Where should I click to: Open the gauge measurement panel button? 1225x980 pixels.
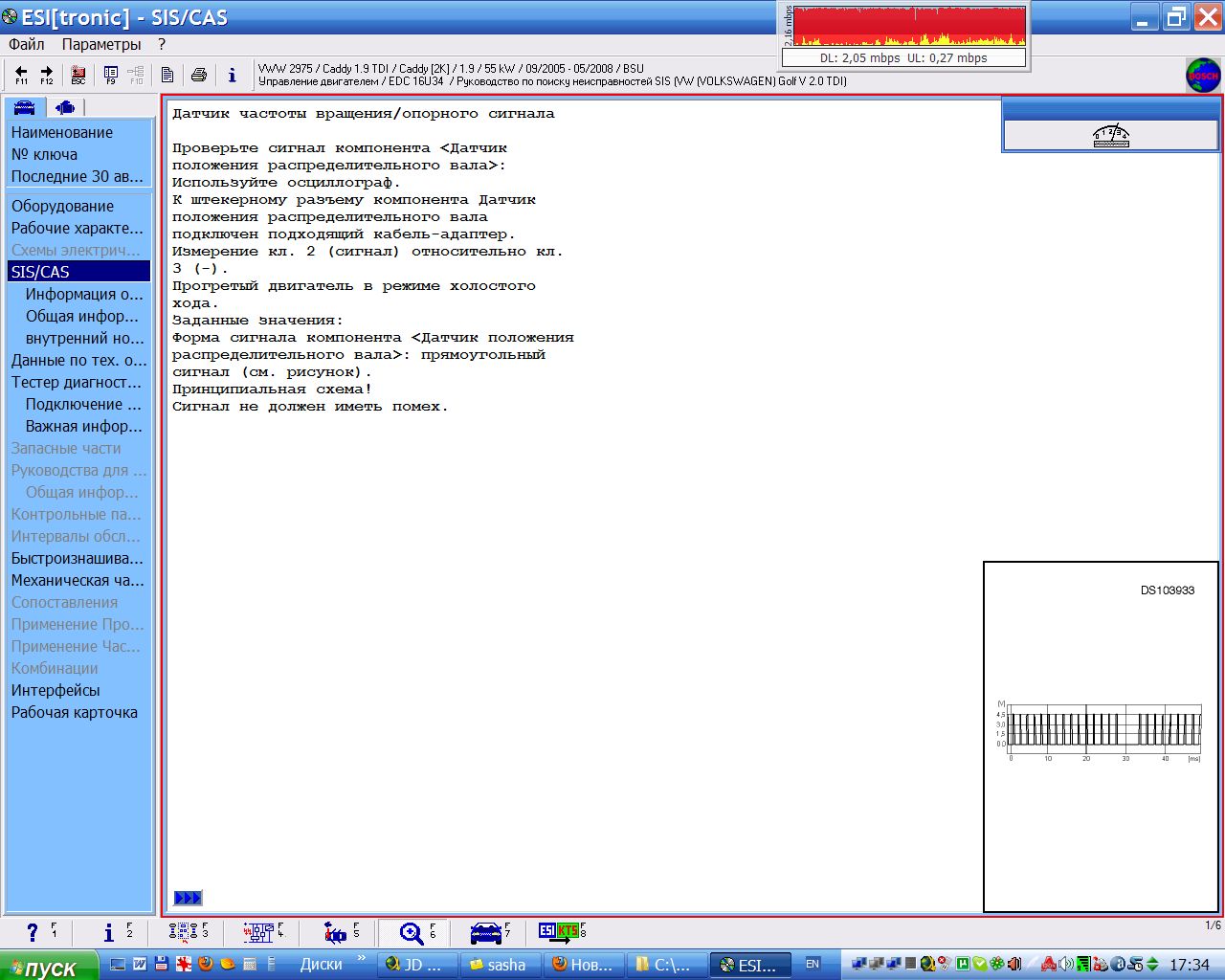(1111, 136)
